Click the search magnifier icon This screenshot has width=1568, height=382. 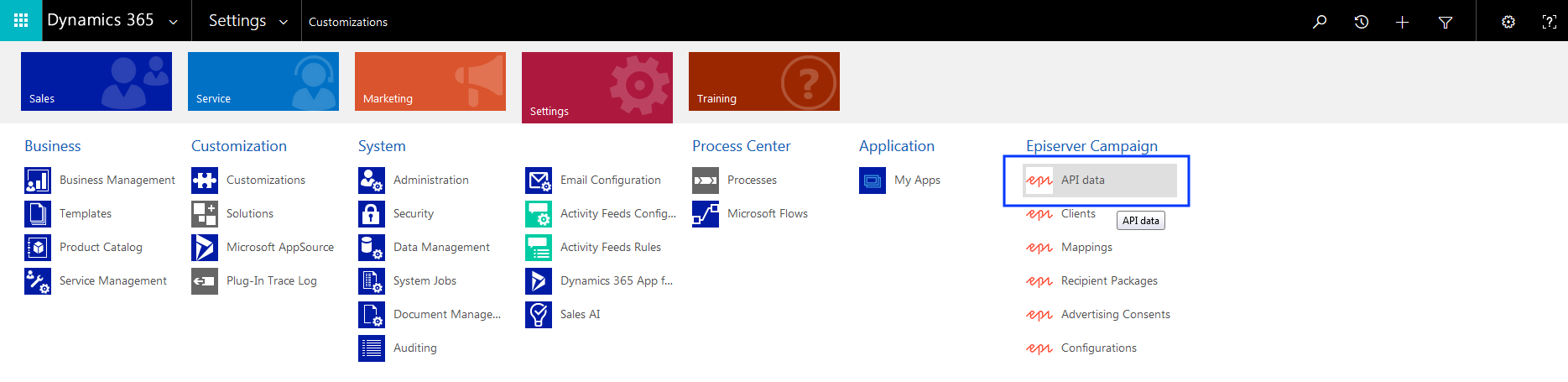tap(1320, 22)
